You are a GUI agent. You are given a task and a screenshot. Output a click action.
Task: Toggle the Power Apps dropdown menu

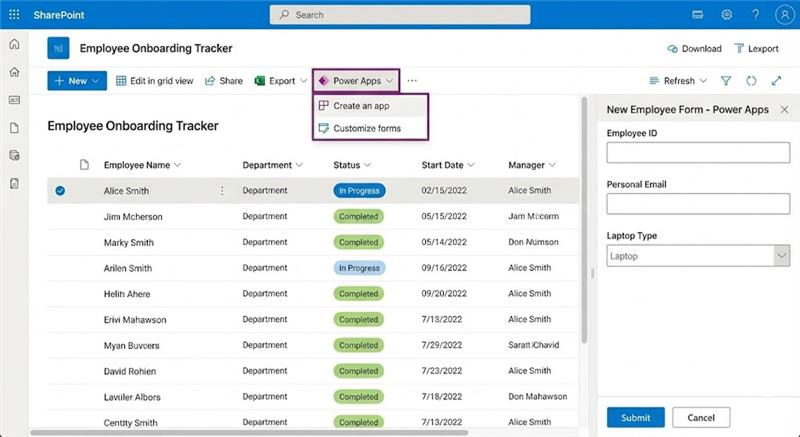tap(356, 81)
